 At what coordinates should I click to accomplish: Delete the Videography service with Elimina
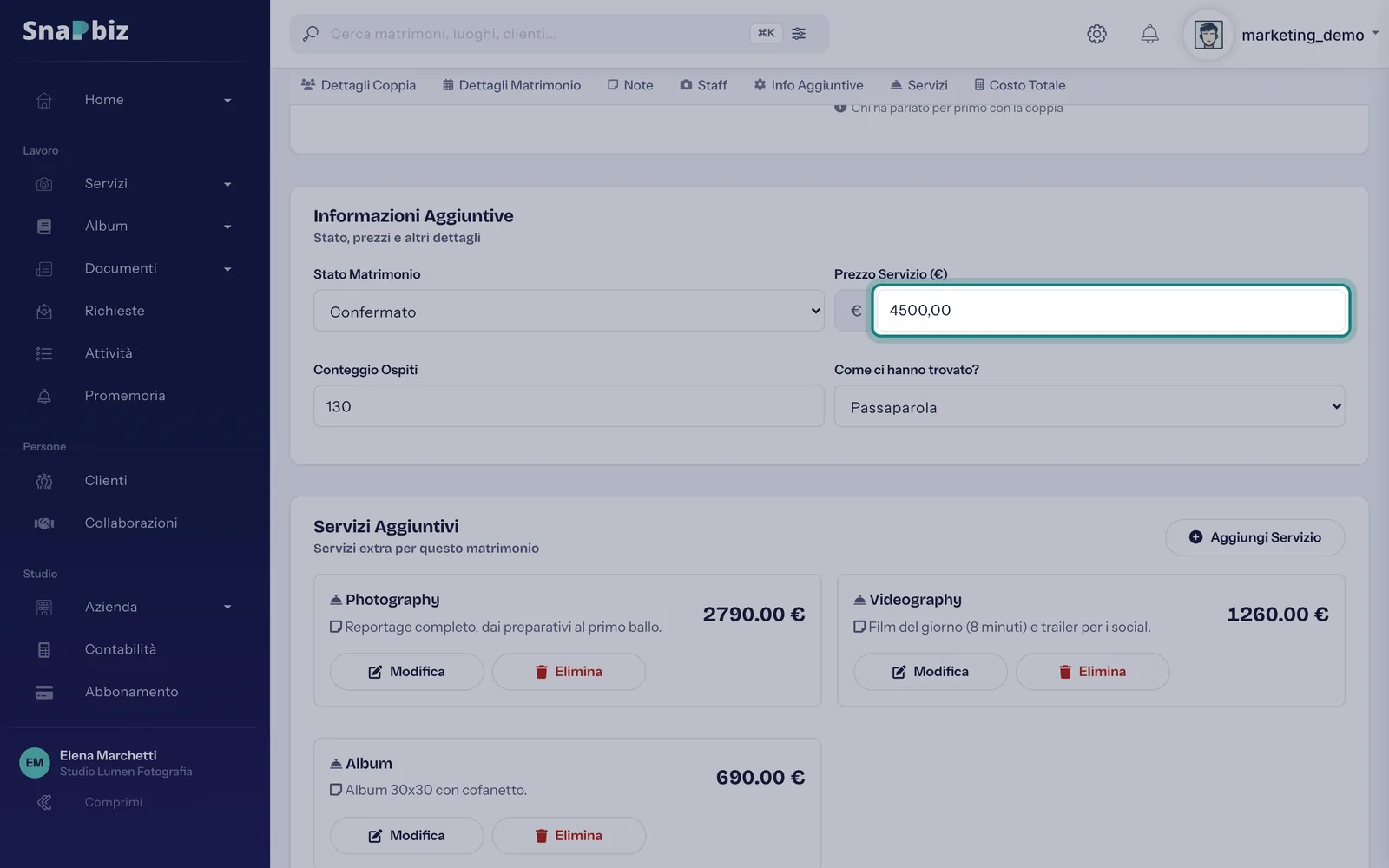click(x=1092, y=672)
